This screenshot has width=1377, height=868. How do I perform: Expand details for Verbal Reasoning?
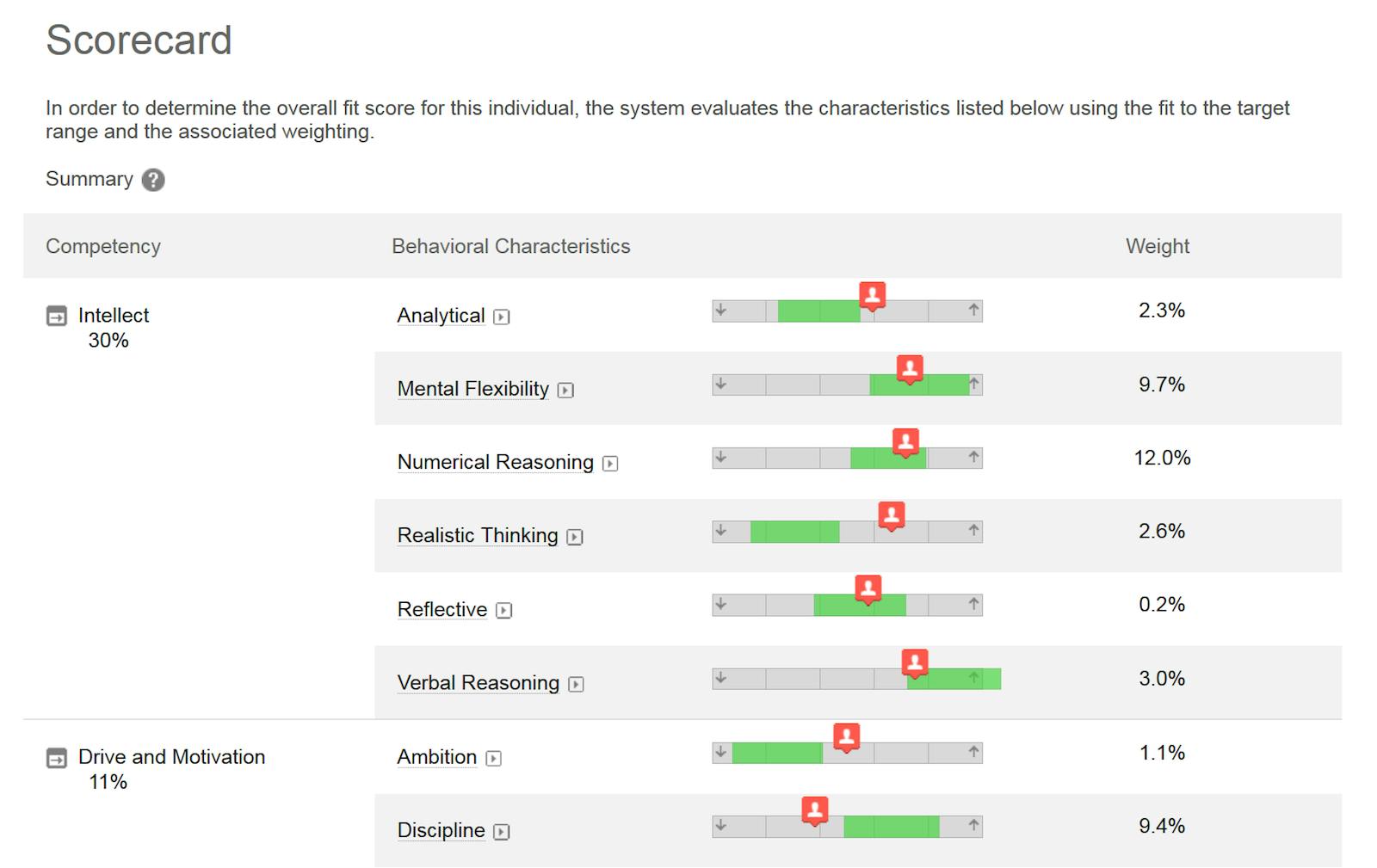(575, 684)
